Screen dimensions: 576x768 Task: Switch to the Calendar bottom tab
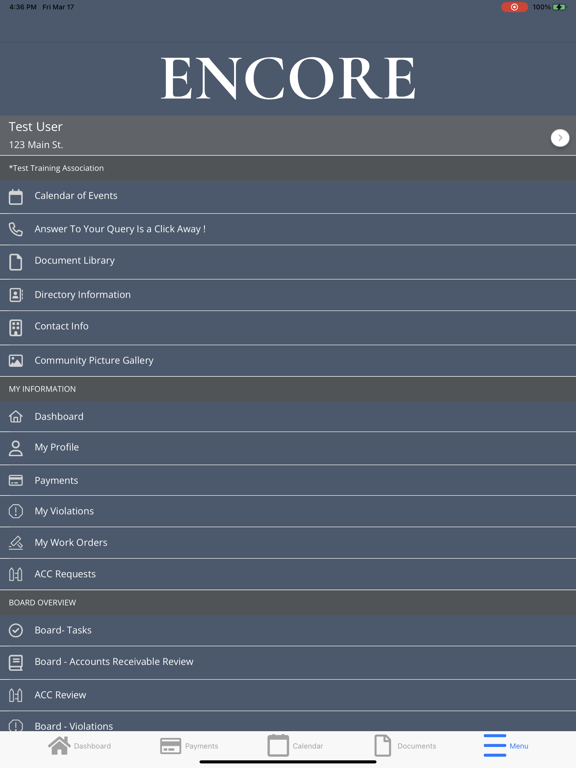[x=295, y=746]
